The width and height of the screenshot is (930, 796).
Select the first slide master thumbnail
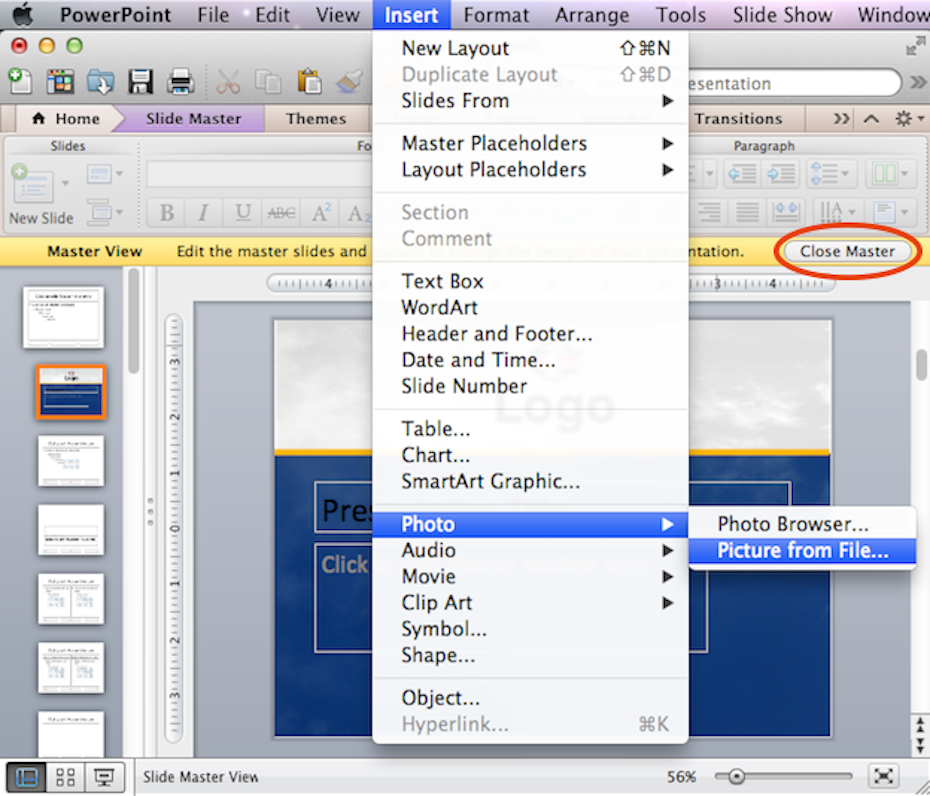[x=64, y=317]
